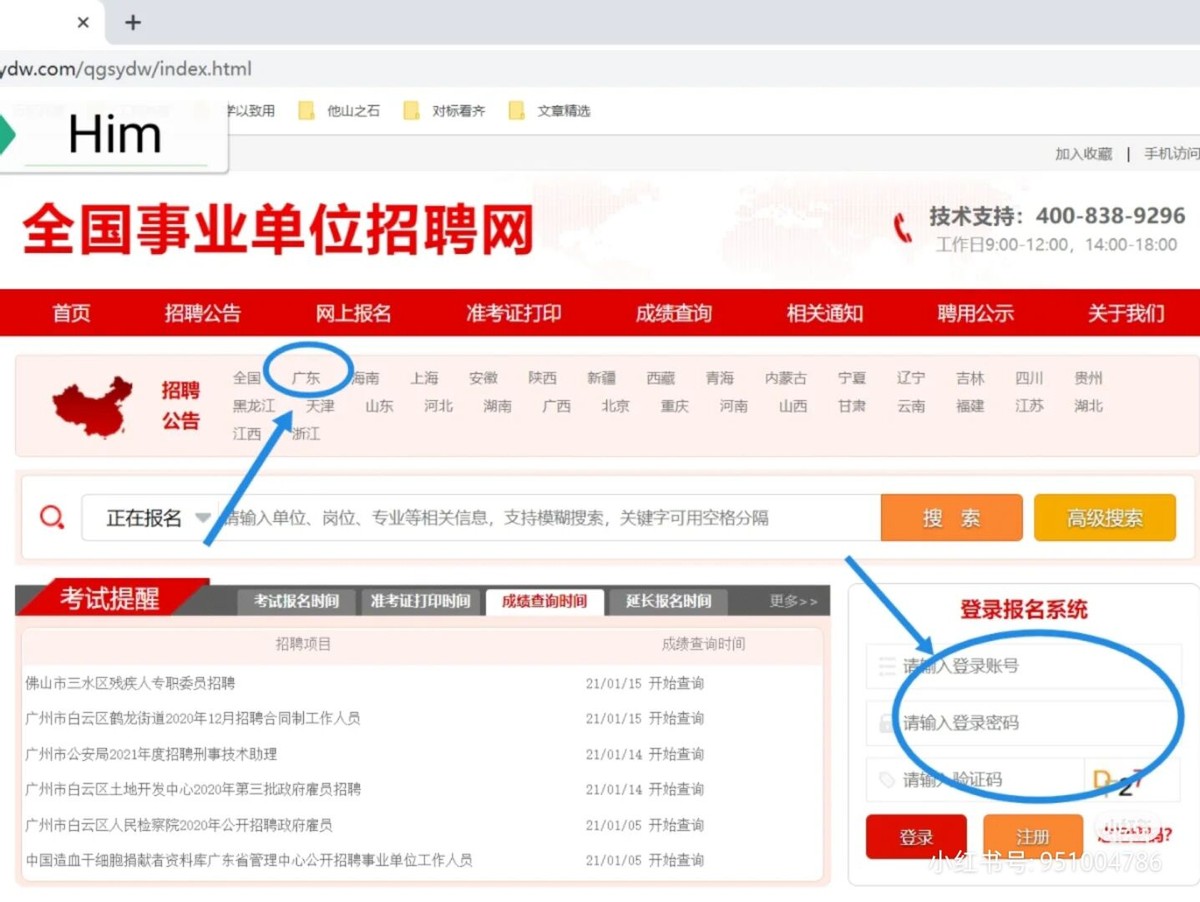Switch to the 准考证打印时间 tab
The height and width of the screenshot is (902, 1200).
tap(420, 601)
